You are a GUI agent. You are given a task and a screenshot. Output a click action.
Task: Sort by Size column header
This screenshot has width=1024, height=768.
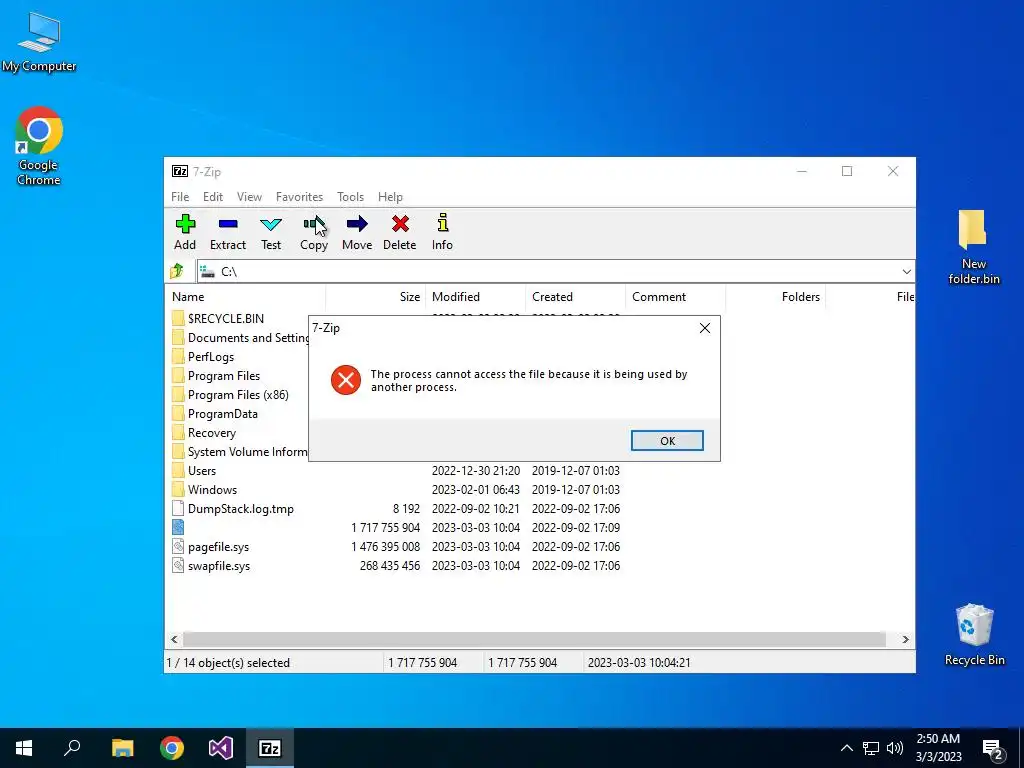(376, 296)
